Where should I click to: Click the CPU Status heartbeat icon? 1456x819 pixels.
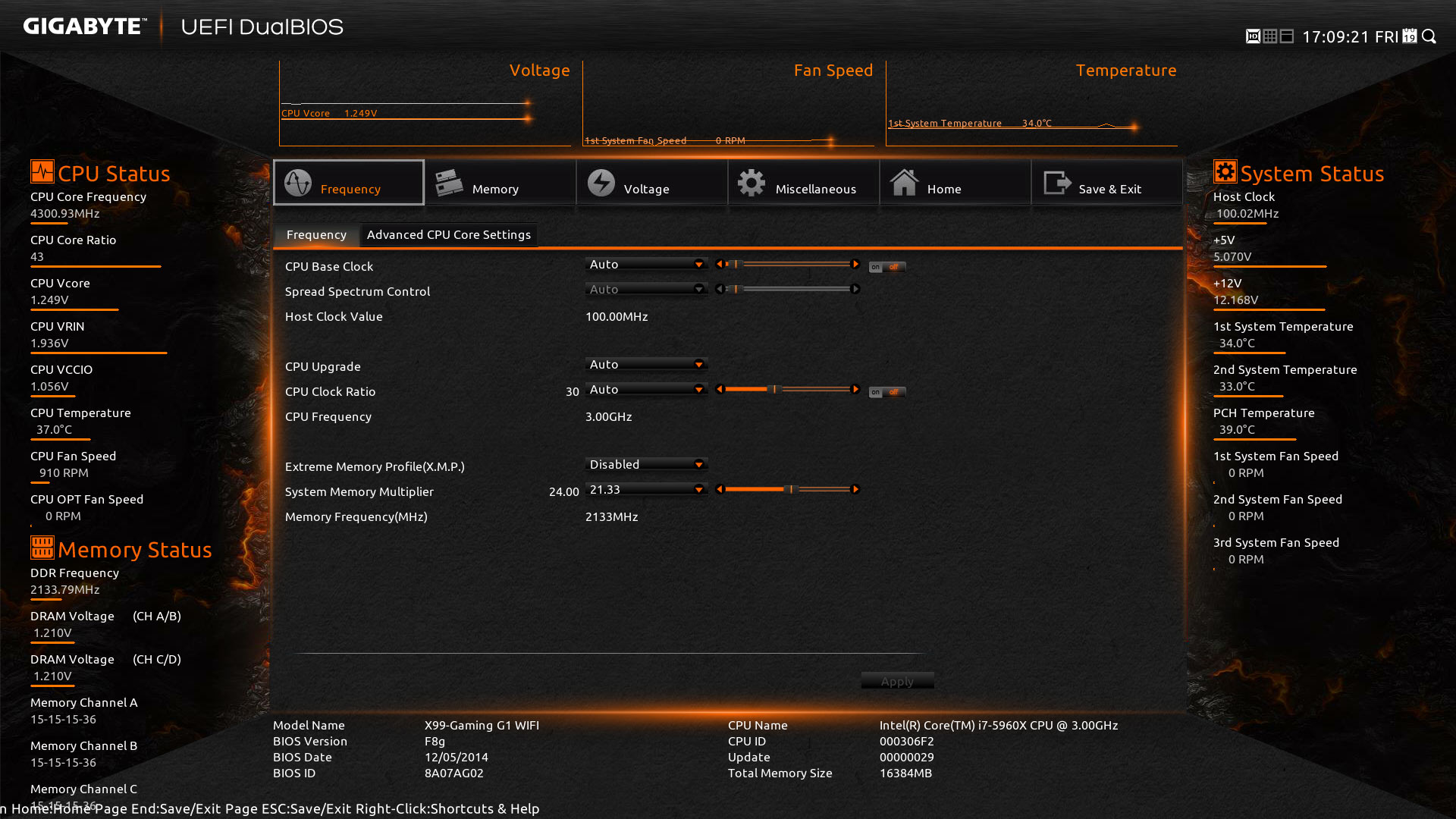click(42, 171)
